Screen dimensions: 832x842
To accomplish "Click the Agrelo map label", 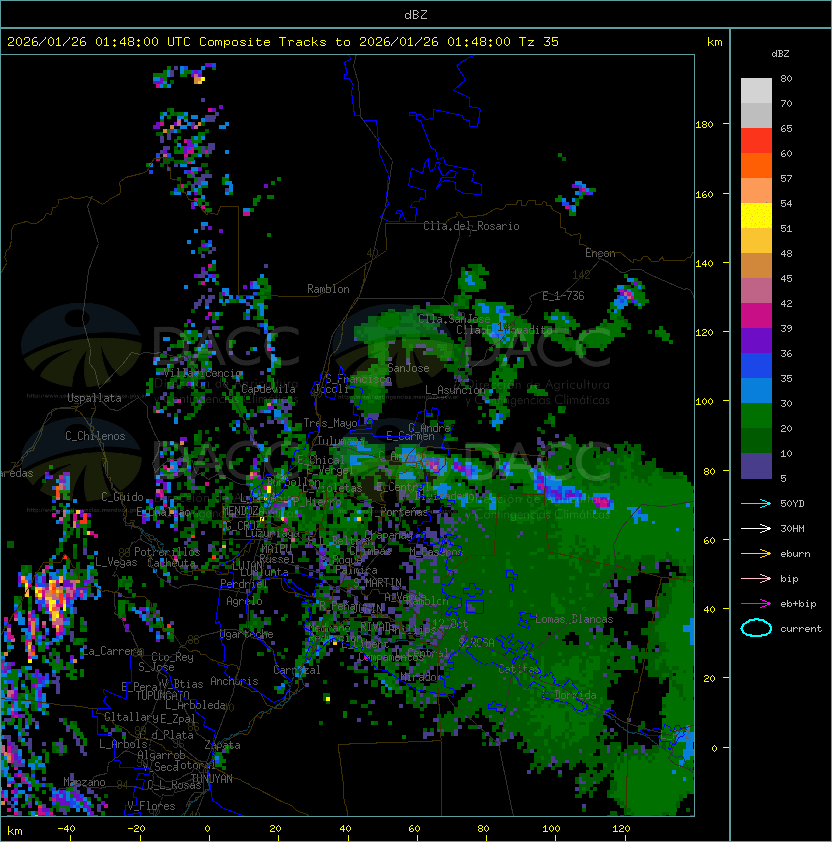I will [x=244, y=601].
